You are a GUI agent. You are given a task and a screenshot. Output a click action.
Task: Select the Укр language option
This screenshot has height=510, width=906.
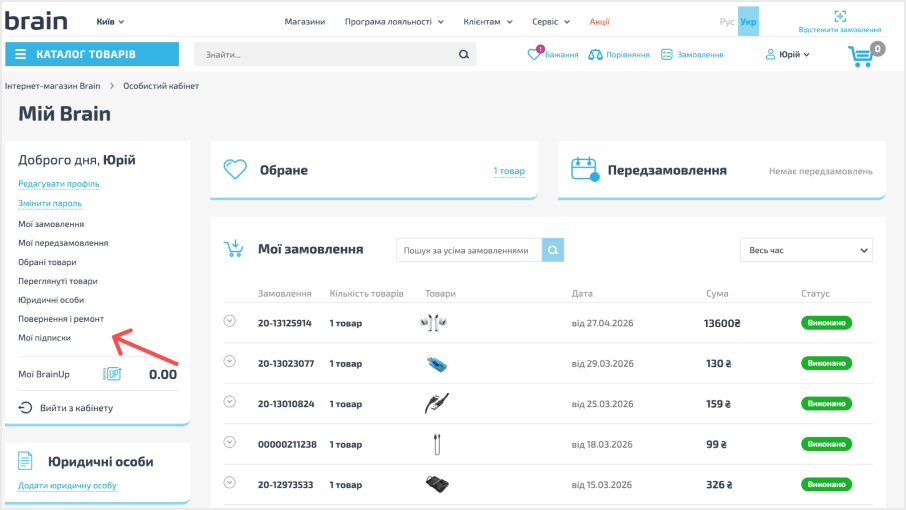(748, 21)
